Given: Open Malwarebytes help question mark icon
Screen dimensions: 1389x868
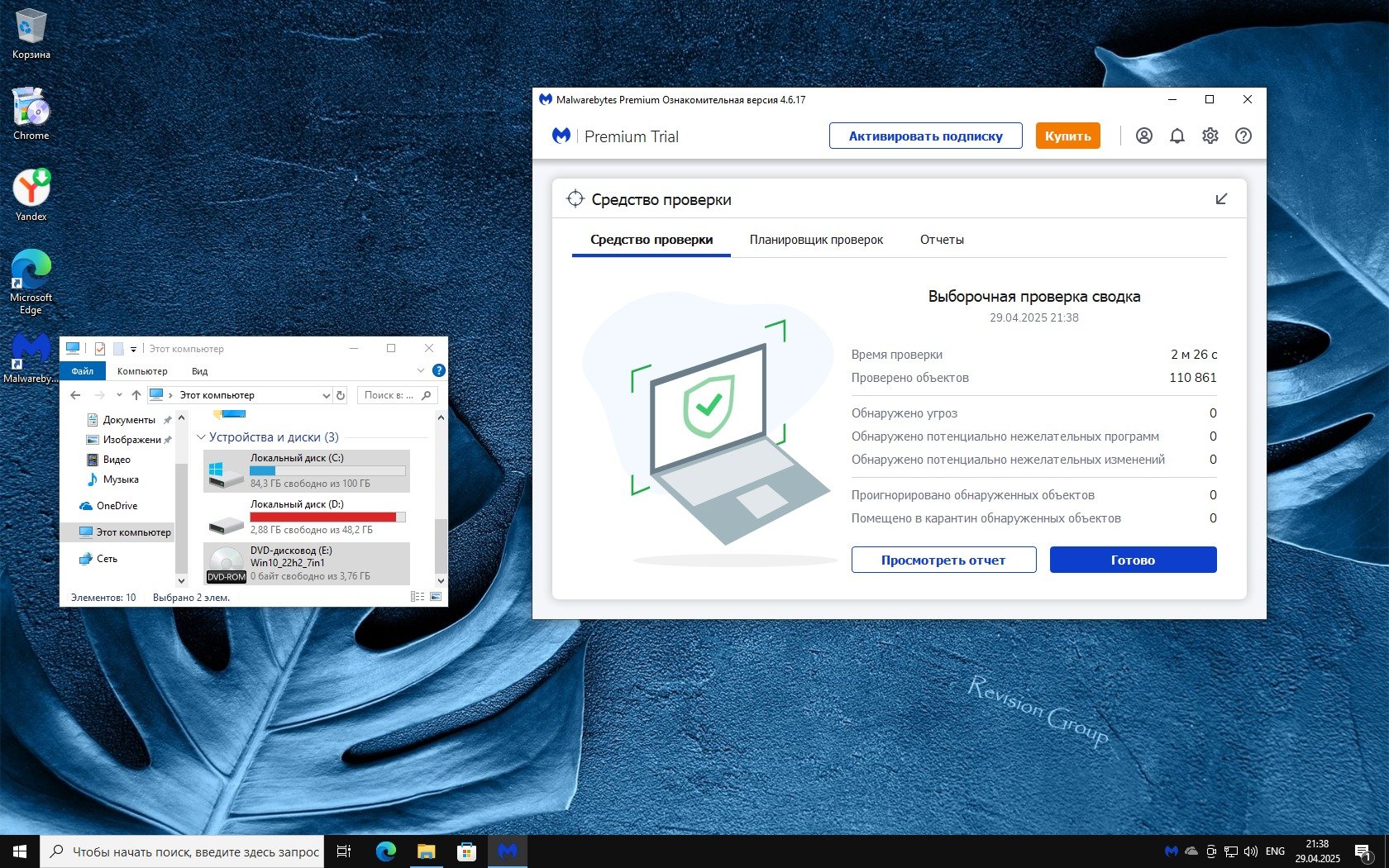Looking at the screenshot, I should (1243, 136).
